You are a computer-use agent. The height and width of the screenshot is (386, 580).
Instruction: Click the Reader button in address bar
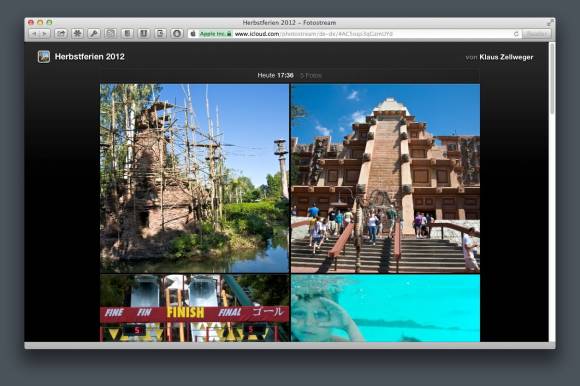pyautogui.click(x=536, y=34)
